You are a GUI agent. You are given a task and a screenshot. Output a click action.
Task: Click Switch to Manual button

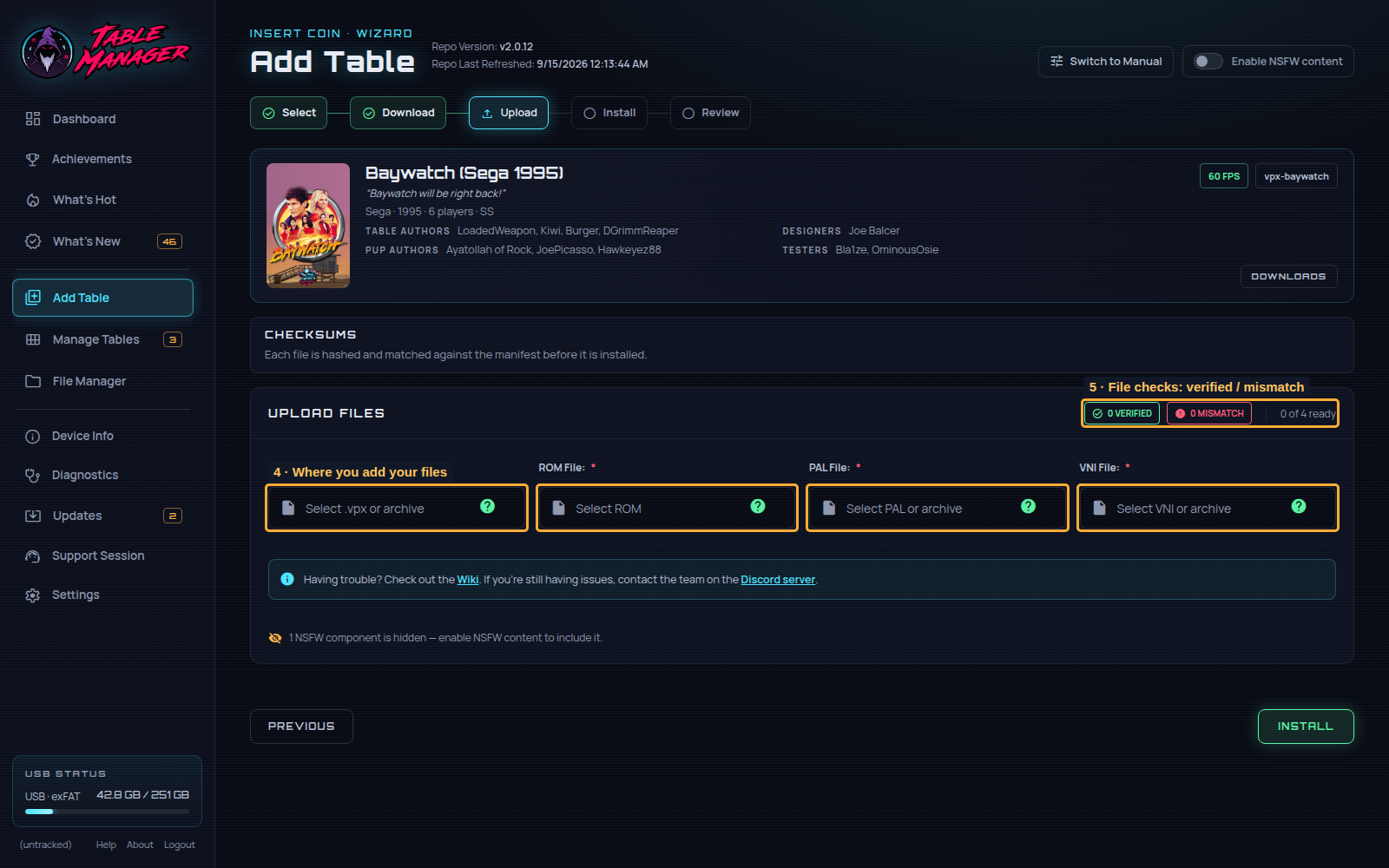[1106, 62]
